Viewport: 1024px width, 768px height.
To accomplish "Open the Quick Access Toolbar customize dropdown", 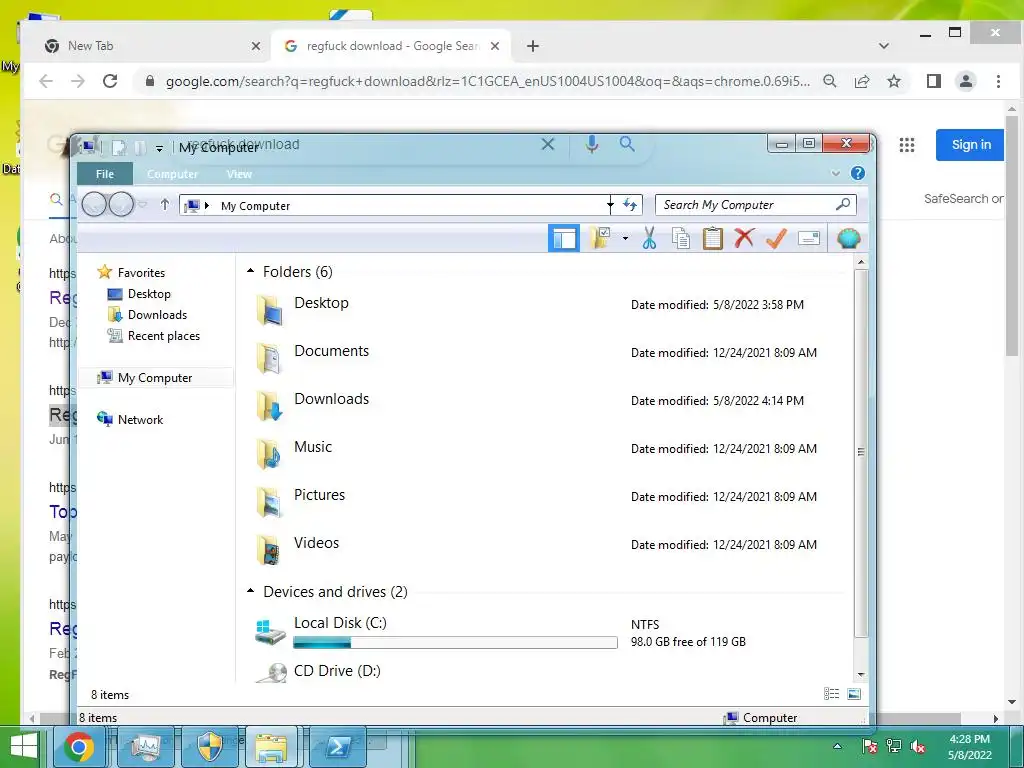I will pyautogui.click(x=159, y=149).
